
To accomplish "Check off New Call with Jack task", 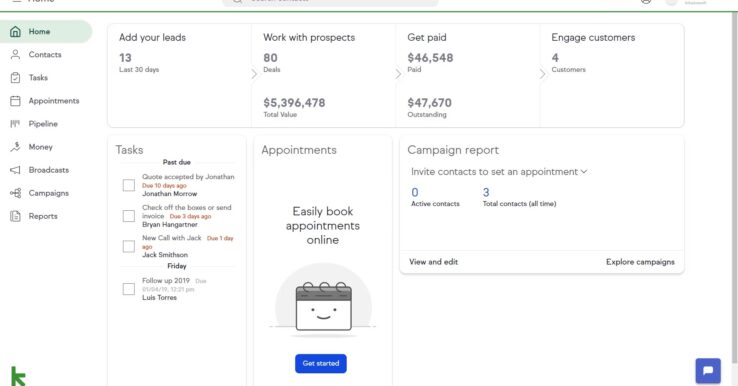I will point(128,246).
